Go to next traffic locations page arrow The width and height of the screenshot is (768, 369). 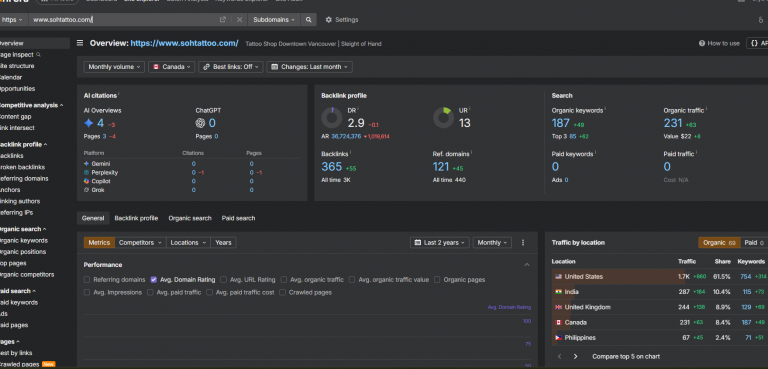(x=576, y=356)
